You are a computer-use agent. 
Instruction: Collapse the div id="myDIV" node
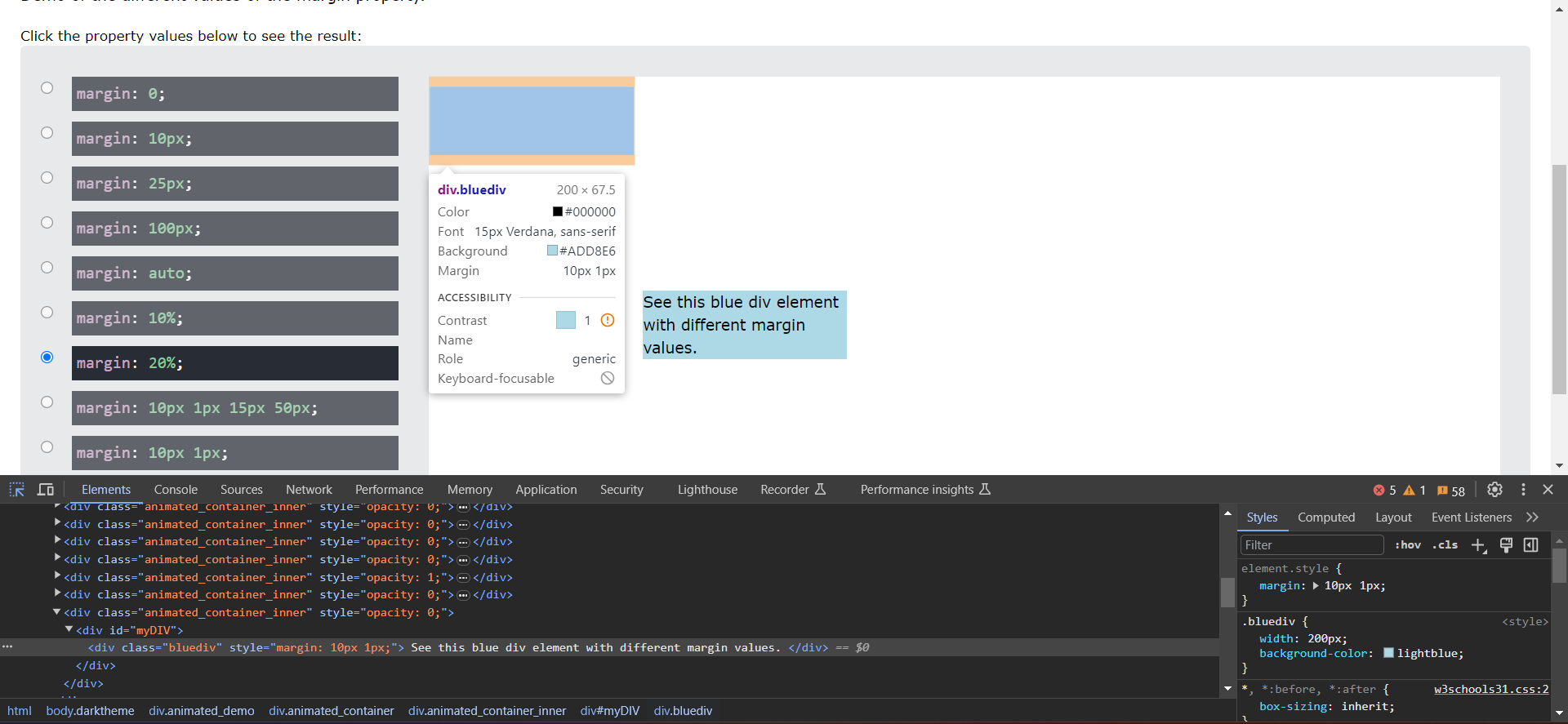coord(69,629)
